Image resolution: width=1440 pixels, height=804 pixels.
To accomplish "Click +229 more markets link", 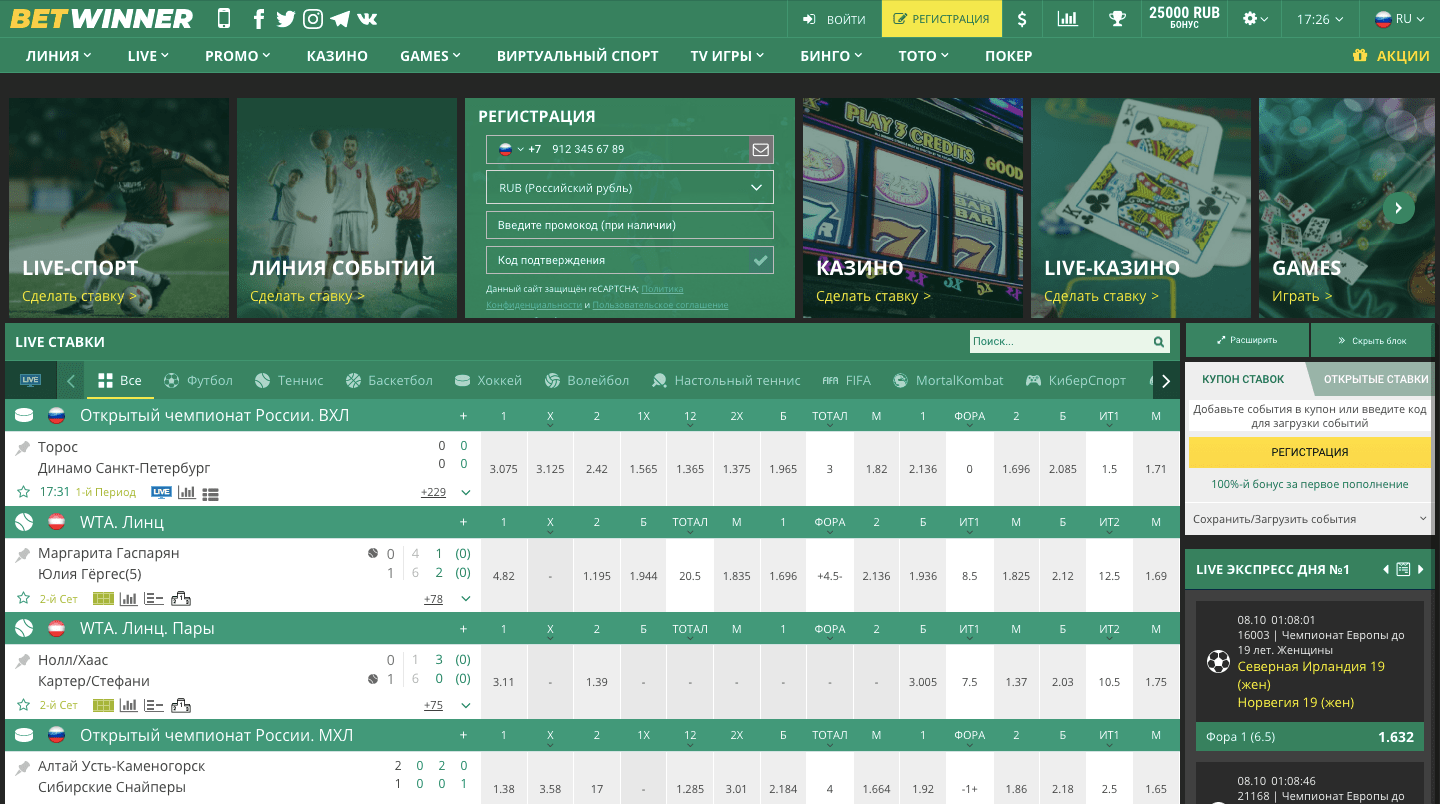I will pos(433,492).
